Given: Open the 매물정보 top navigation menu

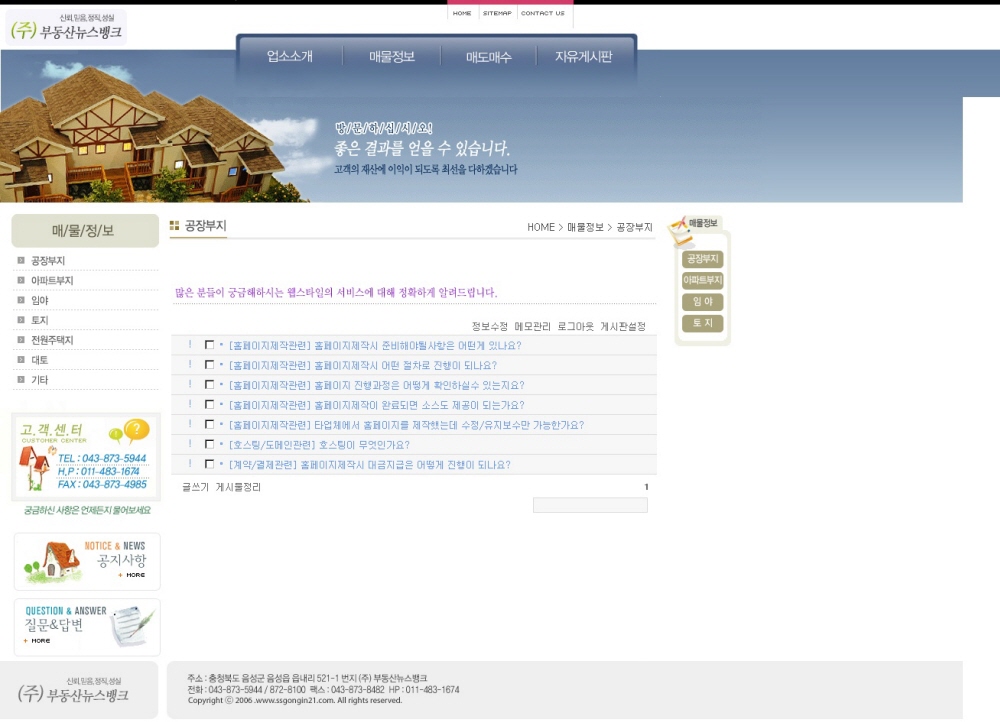Looking at the screenshot, I should point(391,57).
